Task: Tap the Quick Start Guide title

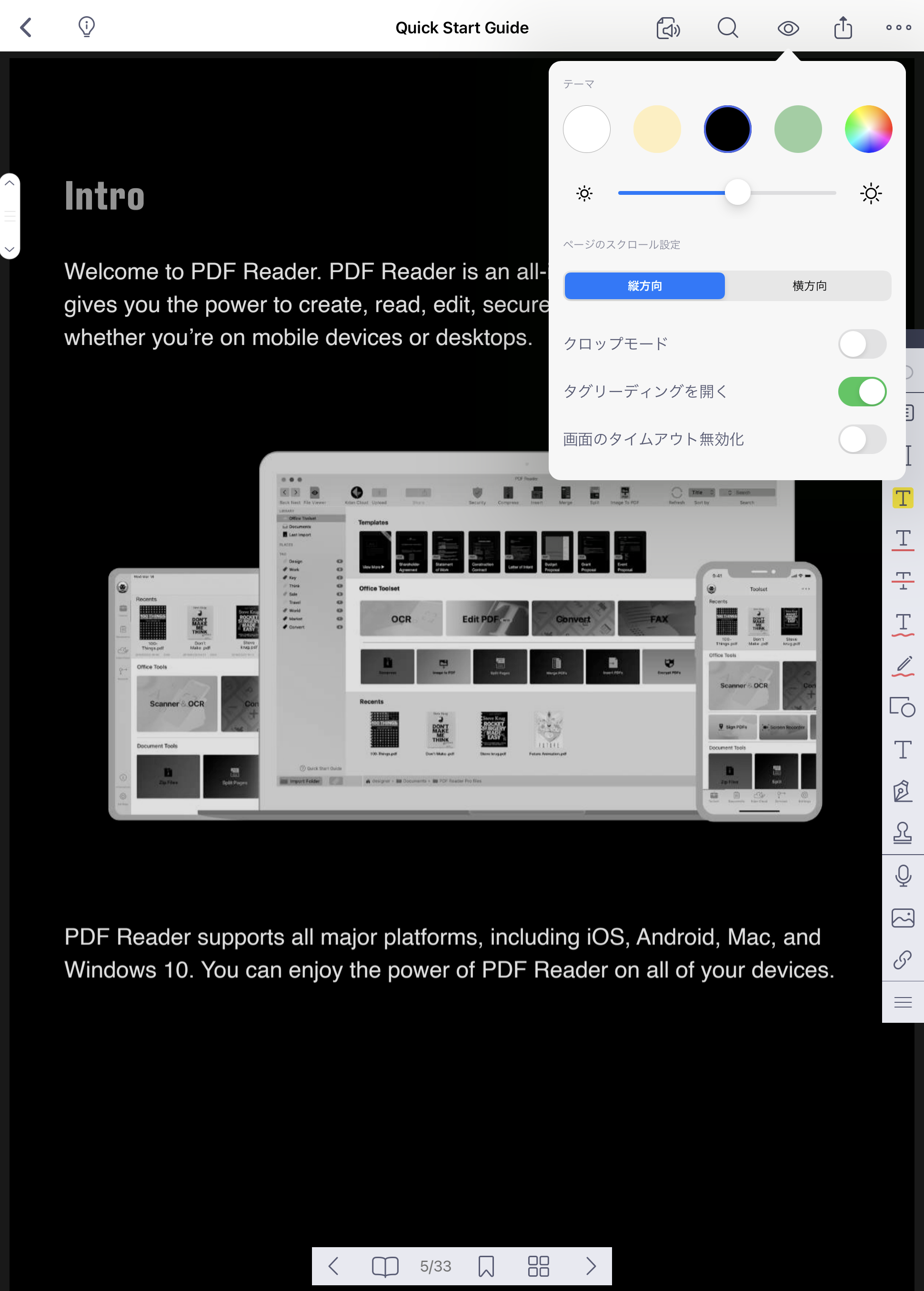Action: (x=462, y=27)
